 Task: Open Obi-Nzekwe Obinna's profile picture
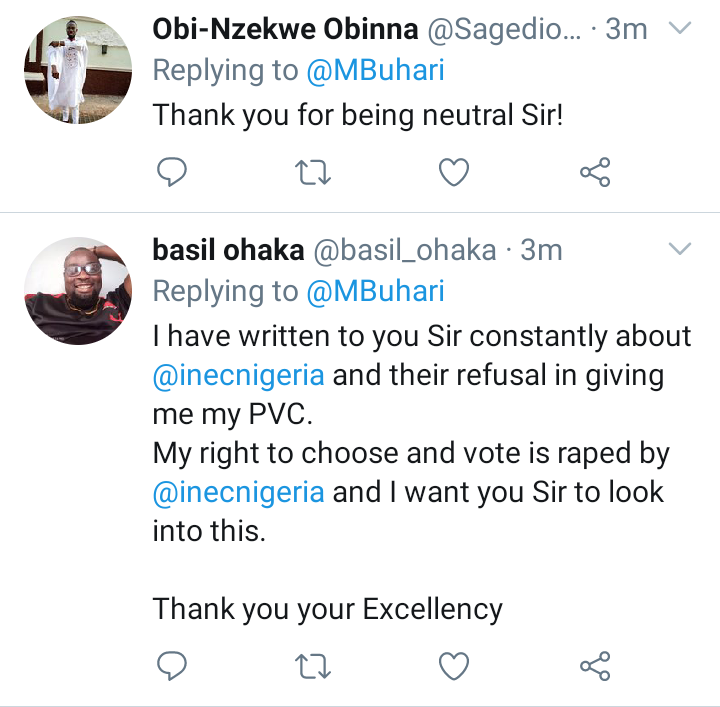coord(78,70)
